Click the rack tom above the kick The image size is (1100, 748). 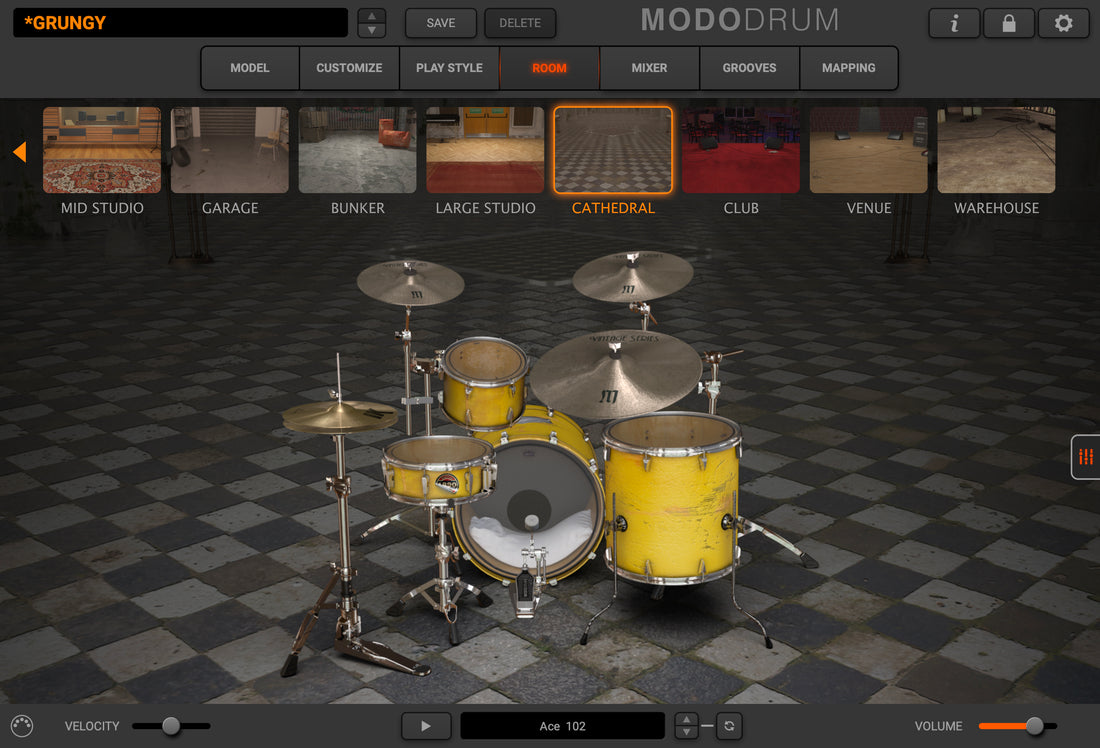pos(484,382)
